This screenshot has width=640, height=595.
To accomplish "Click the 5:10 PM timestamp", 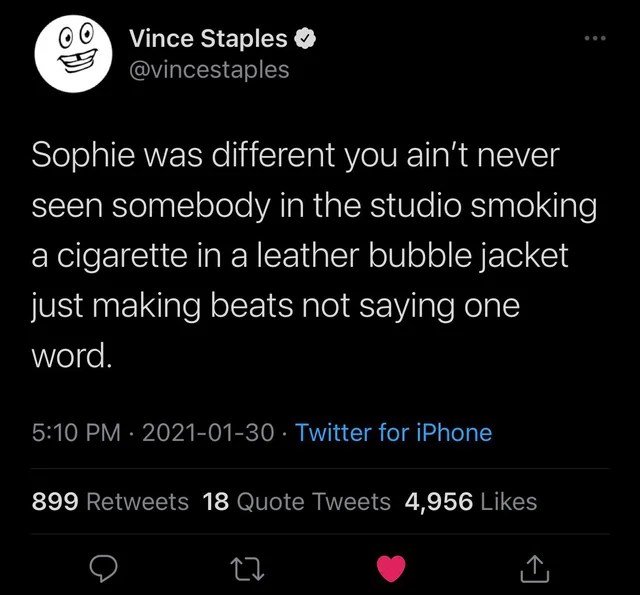I will [77, 433].
